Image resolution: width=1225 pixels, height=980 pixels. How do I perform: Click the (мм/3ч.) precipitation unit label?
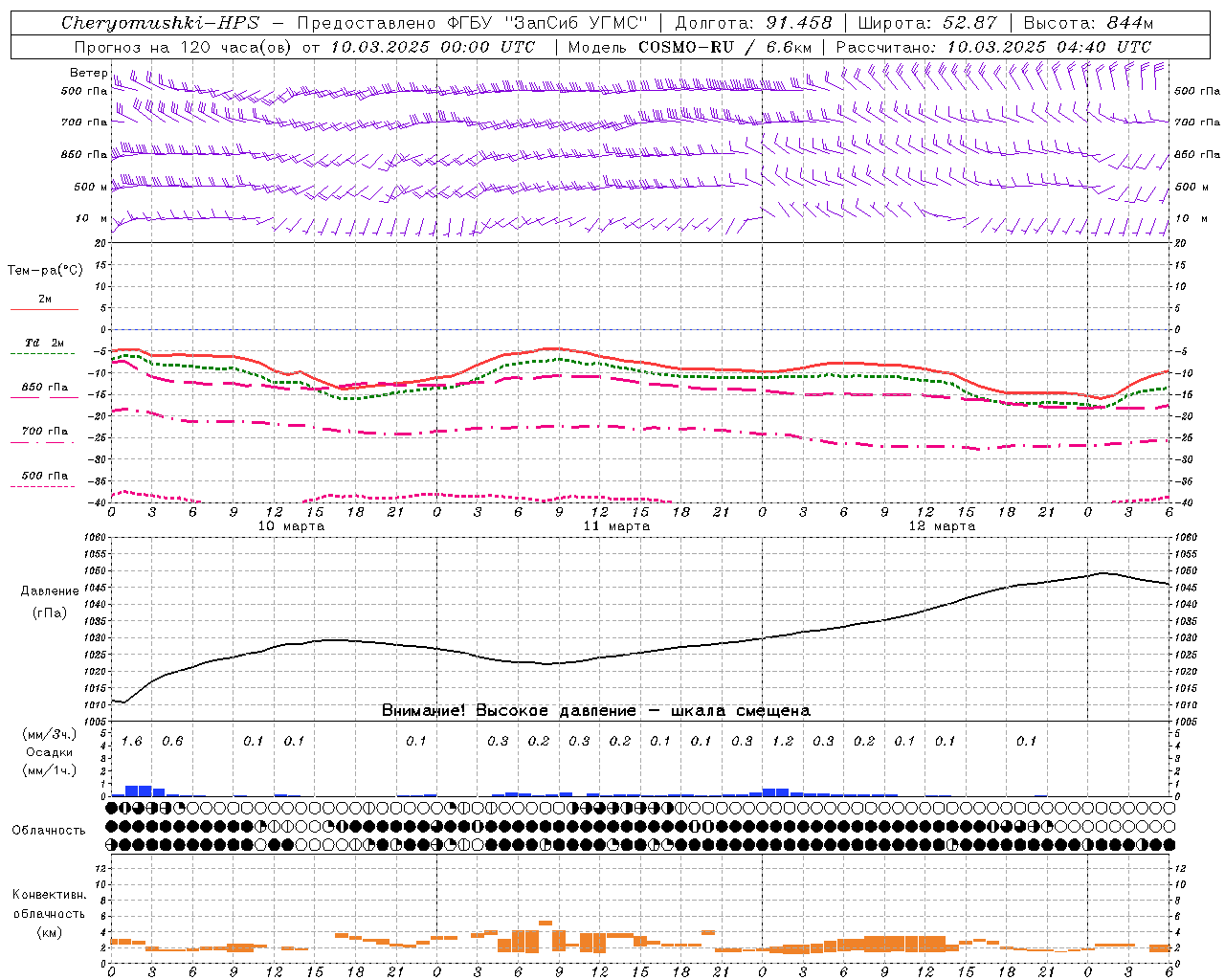50,734
